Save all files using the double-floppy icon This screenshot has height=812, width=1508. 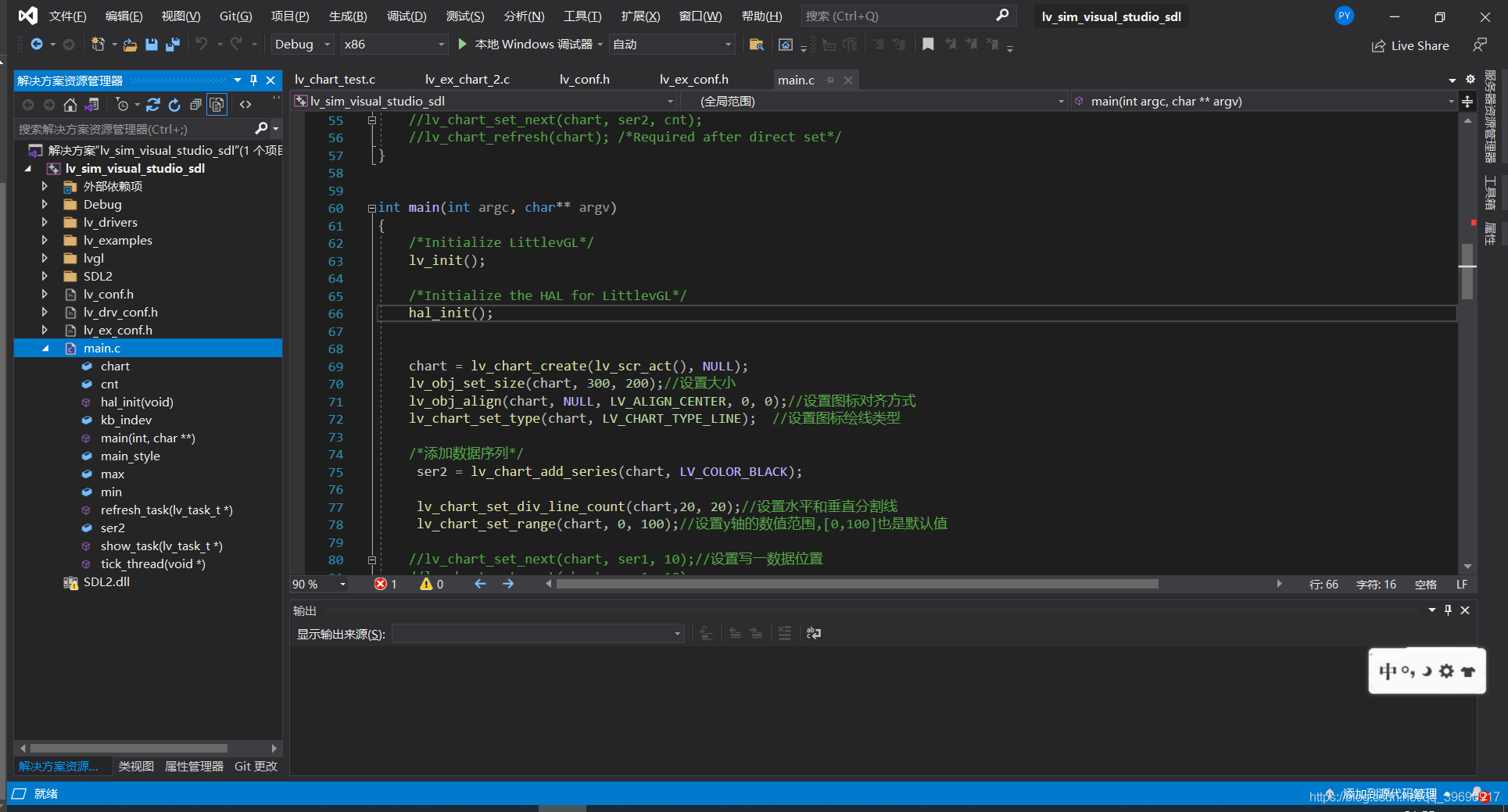coord(173,45)
